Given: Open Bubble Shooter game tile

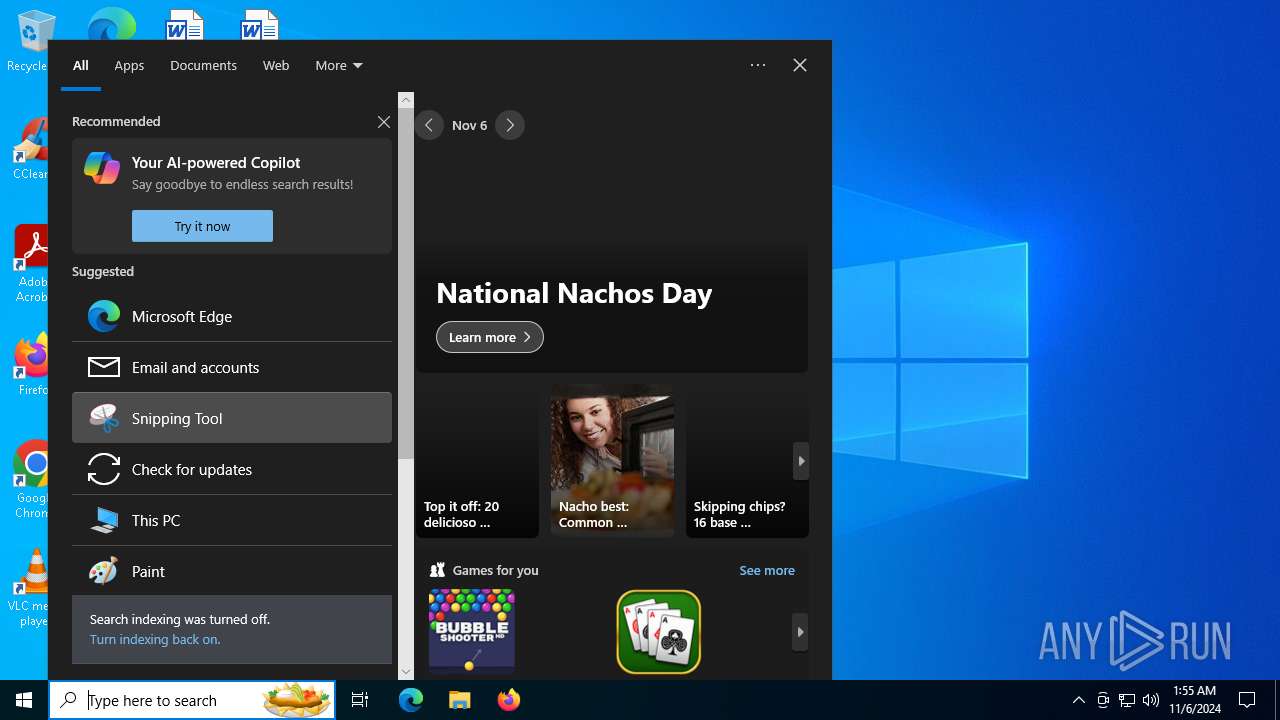Looking at the screenshot, I should point(471,631).
